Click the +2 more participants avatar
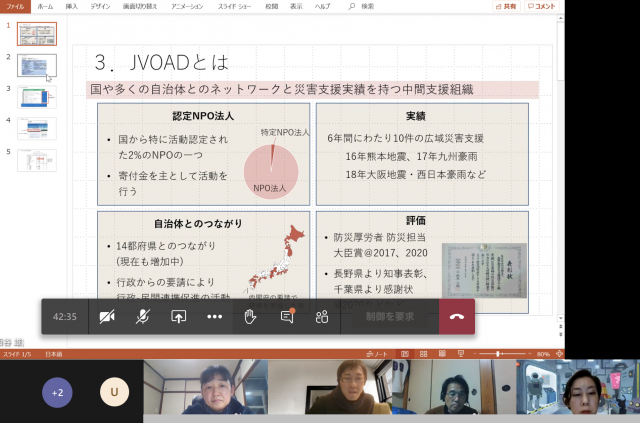 pos(57,392)
